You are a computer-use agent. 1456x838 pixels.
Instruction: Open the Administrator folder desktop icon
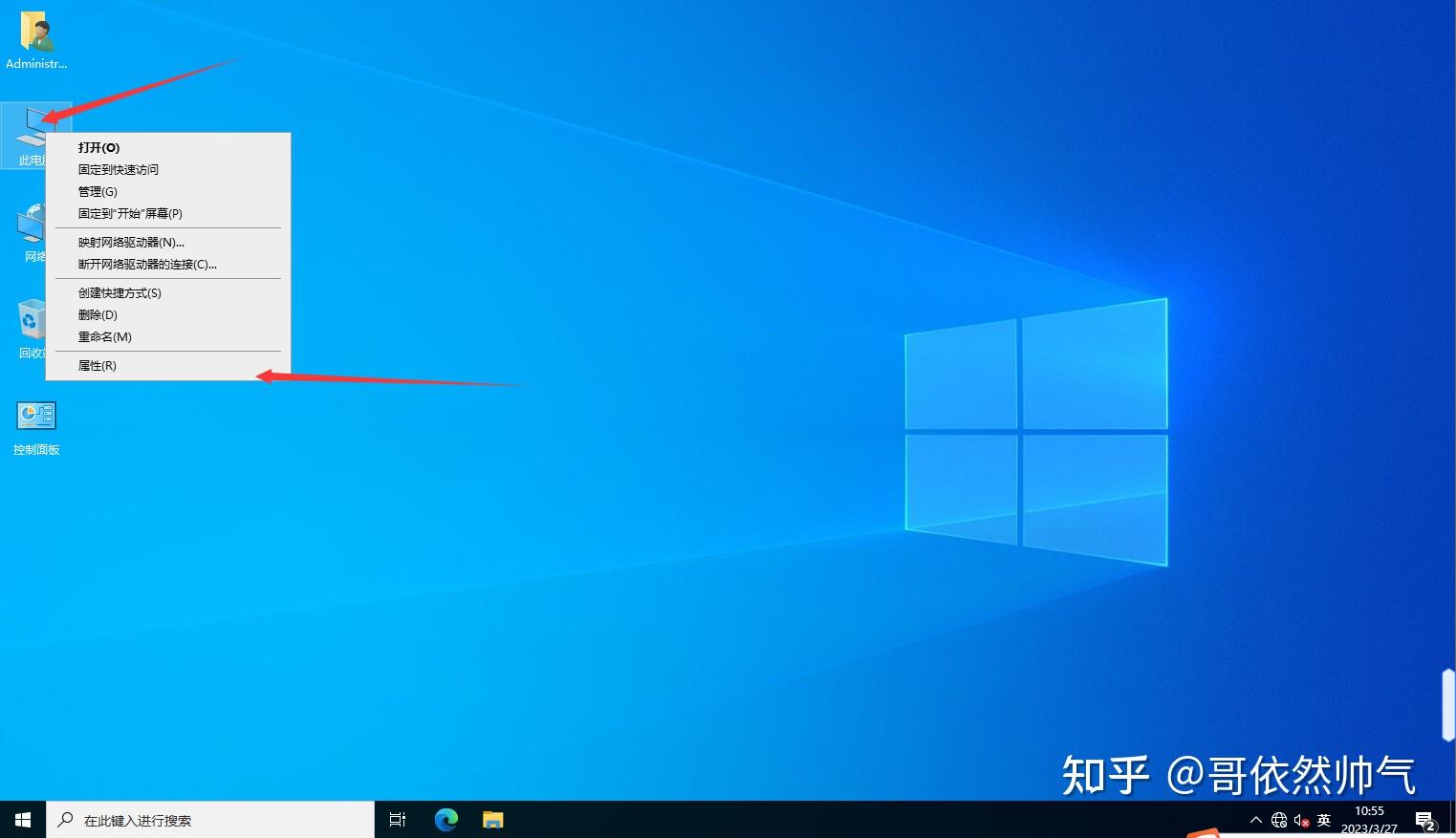coord(36,41)
